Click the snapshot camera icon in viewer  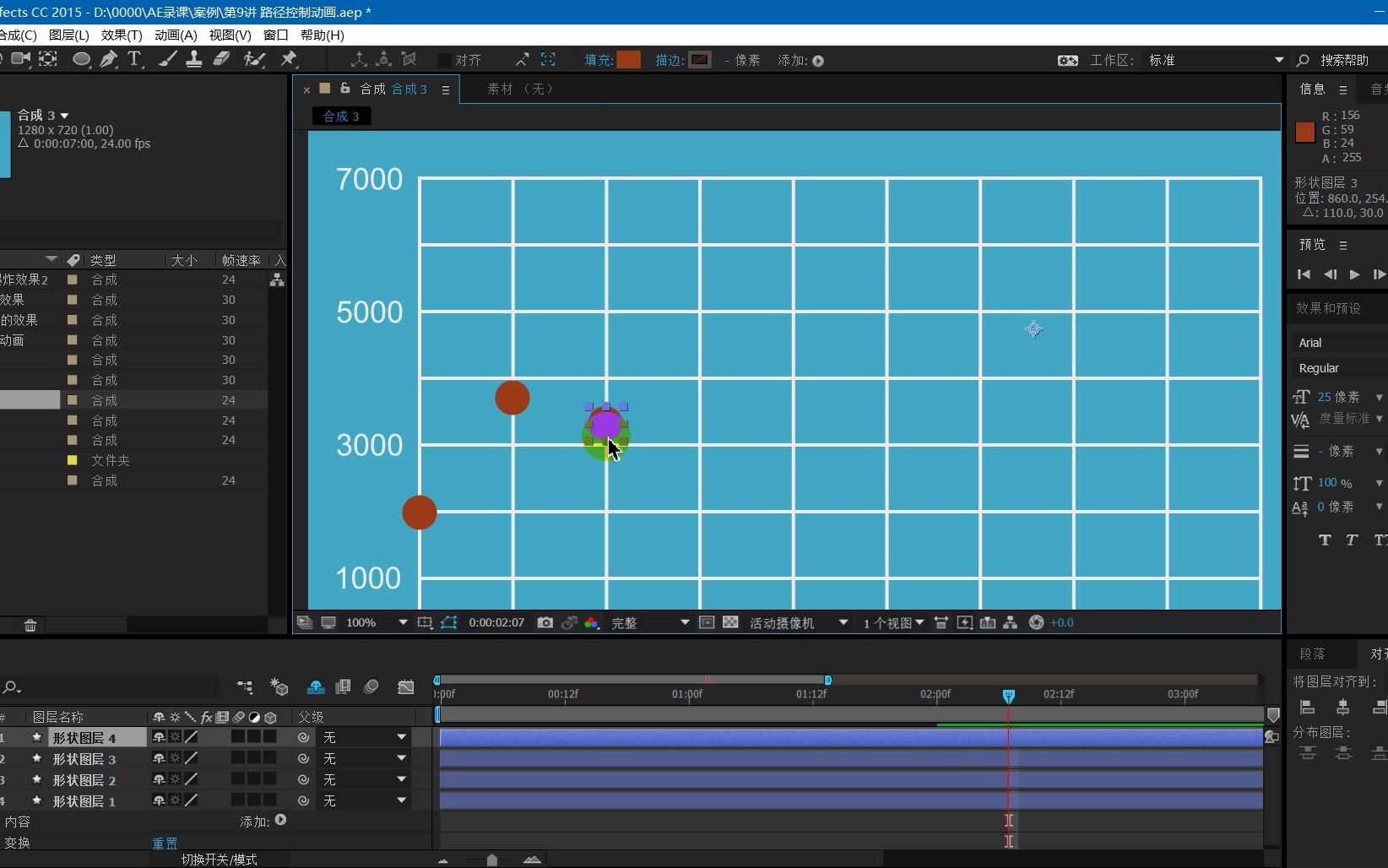click(x=545, y=622)
